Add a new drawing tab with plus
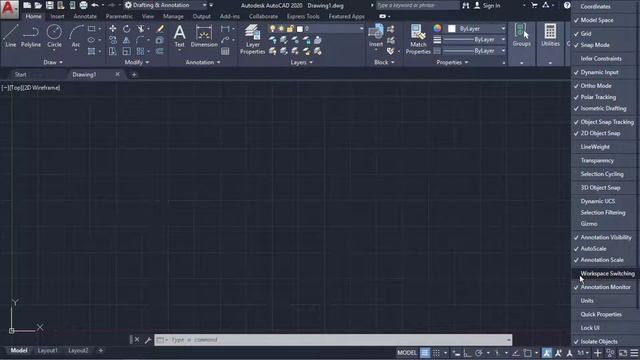Screen dimensions: 640x360 tap(134, 75)
